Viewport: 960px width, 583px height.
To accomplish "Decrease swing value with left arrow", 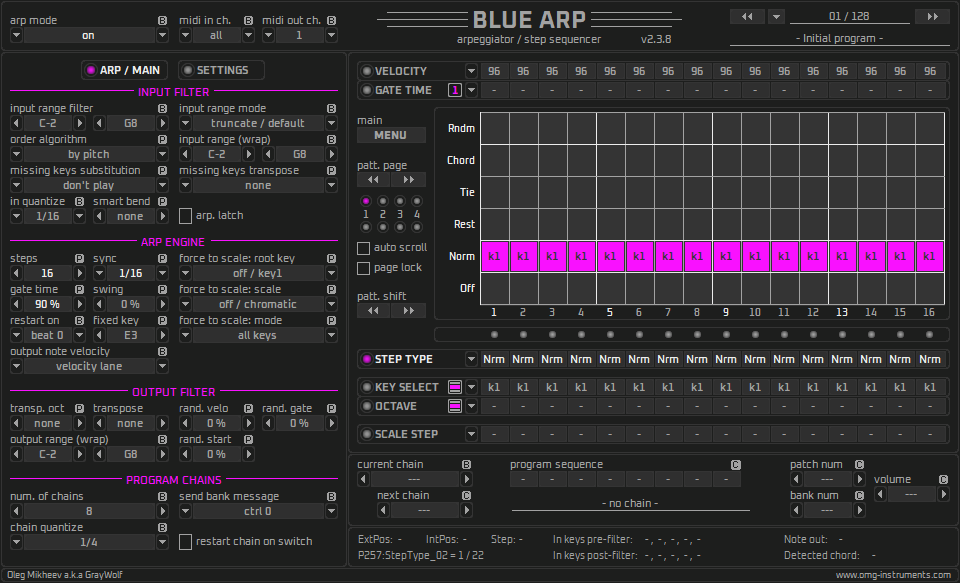I will coord(99,304).
